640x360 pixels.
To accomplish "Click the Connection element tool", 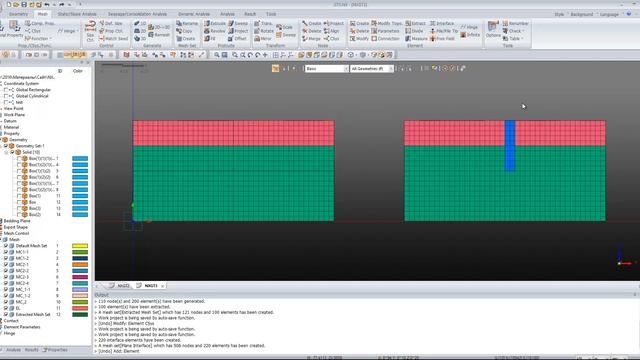I will pyautogui.click(x=385, y=38).
